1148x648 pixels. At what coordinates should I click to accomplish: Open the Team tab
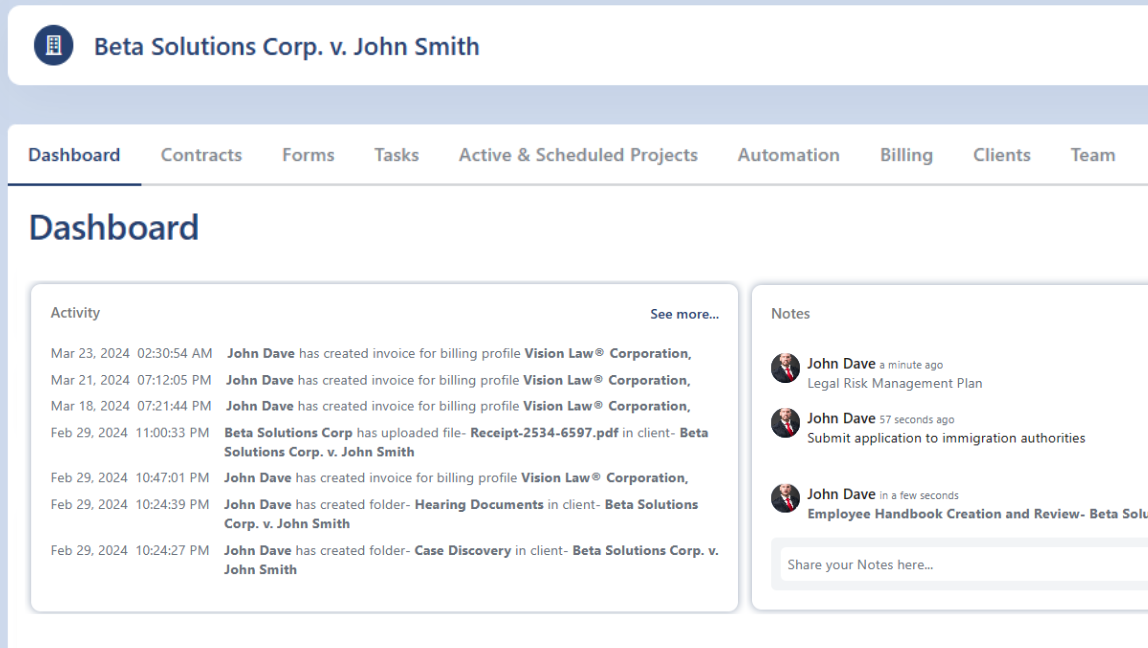[1092, 155]
